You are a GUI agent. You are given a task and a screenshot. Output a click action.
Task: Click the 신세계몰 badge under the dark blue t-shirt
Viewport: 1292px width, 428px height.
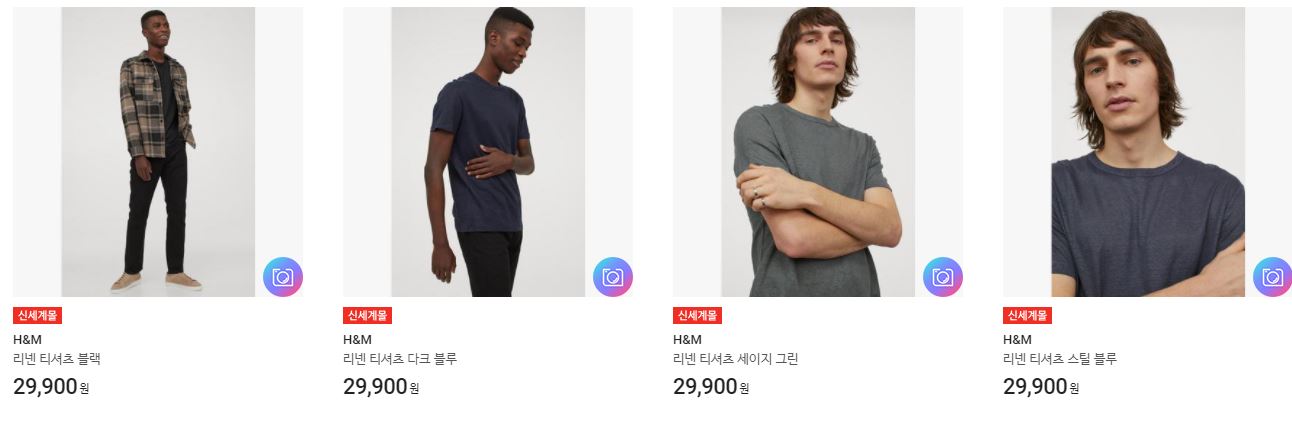(x=367, y=315)
